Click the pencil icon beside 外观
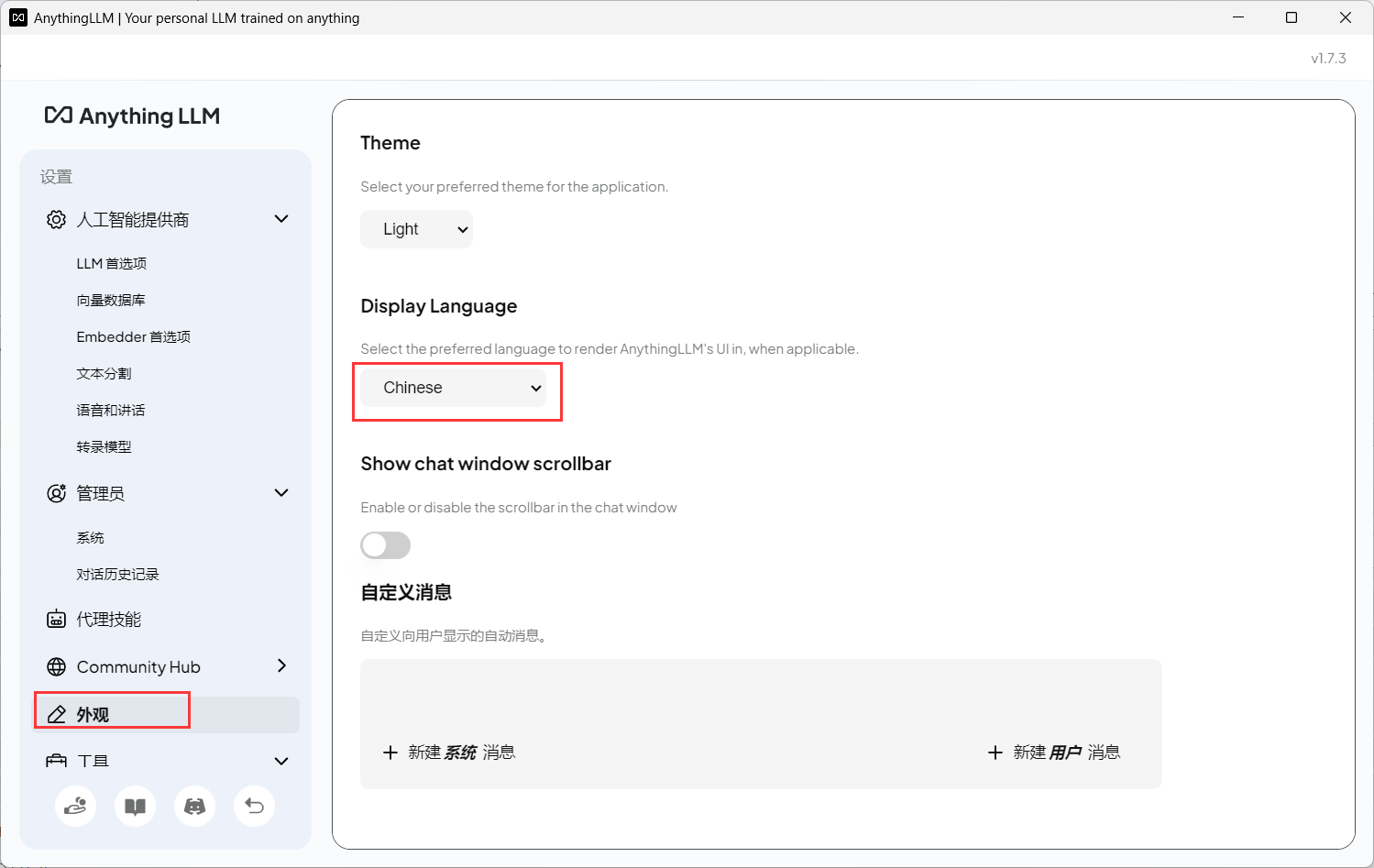This screenshot has height=868, width=1374. (x=56, y=714)
